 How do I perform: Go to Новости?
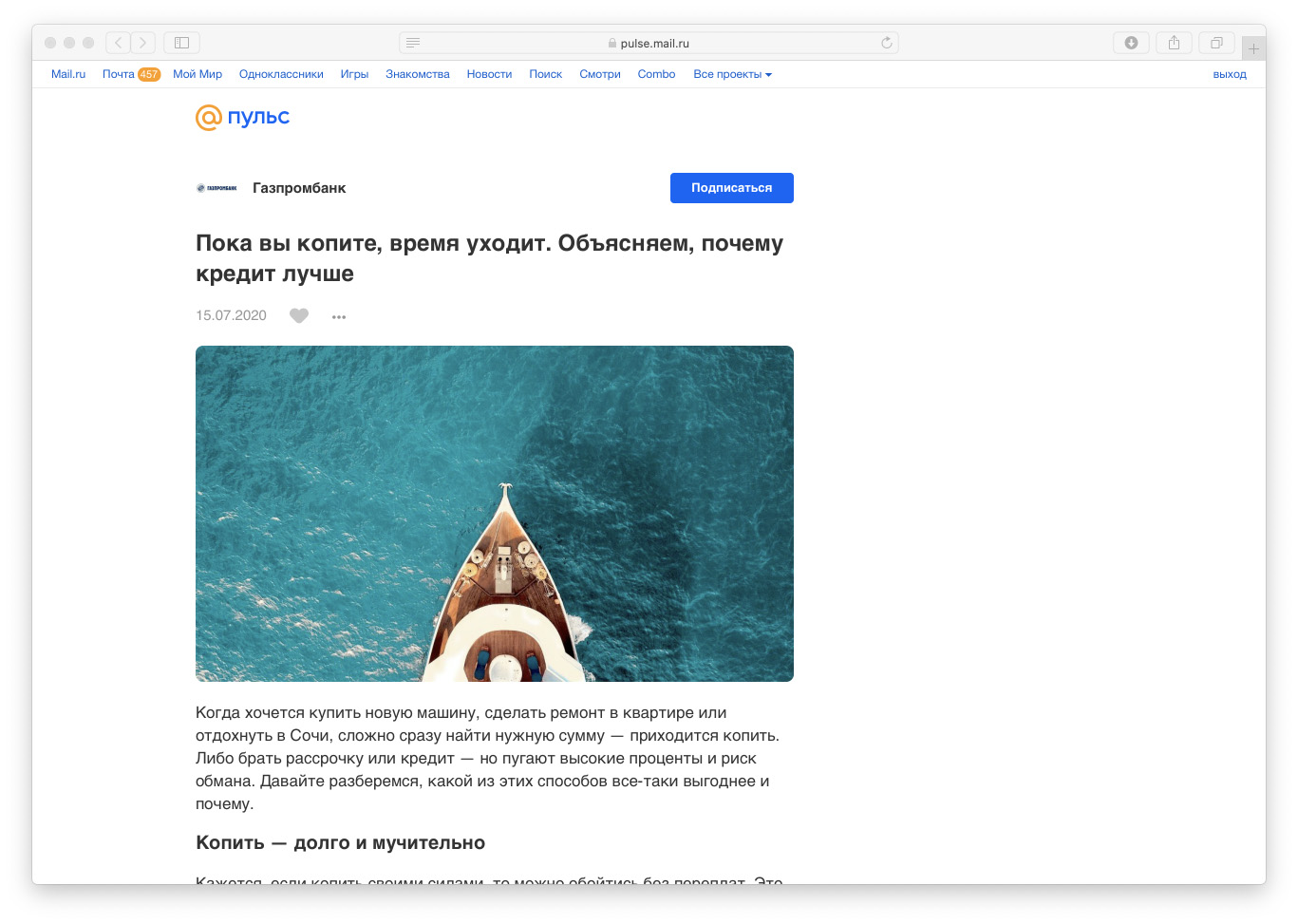(489, 74)
